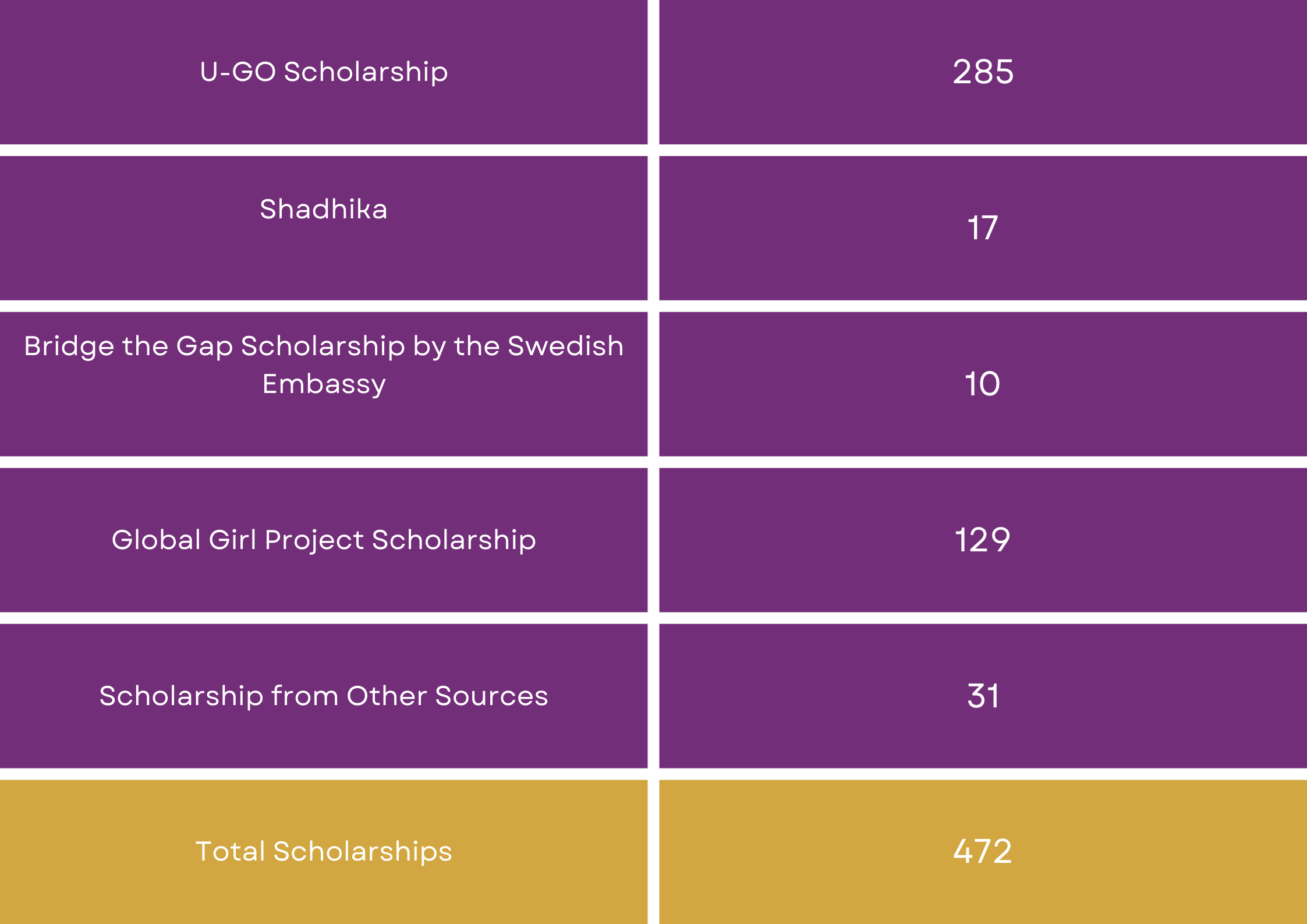1307x924 pixels.
Task: Select the number 129
Action: click(x=983, y=540)
